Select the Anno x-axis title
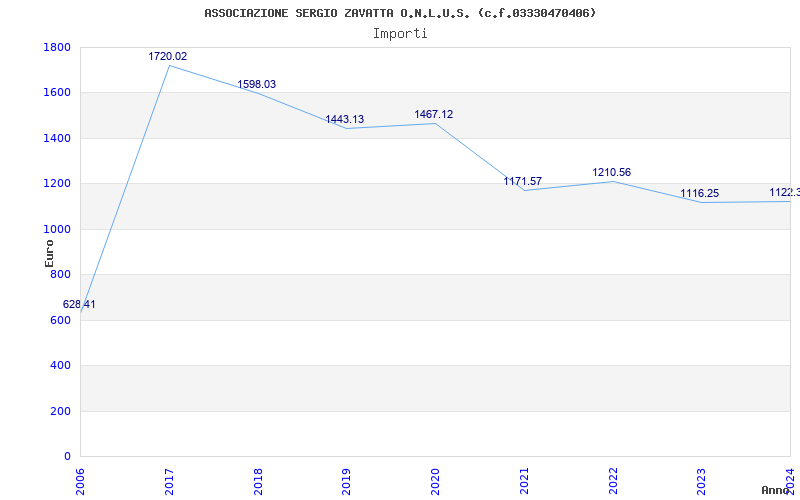The height and width of the screenshot is (500, 800). pos(776,490)
